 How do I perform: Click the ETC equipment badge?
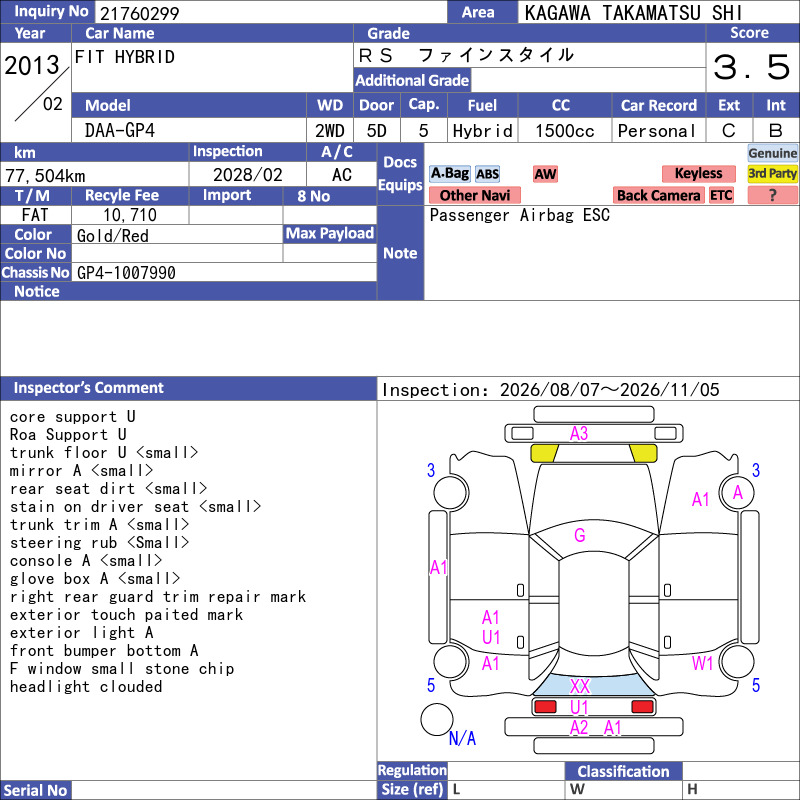(721, 195)
